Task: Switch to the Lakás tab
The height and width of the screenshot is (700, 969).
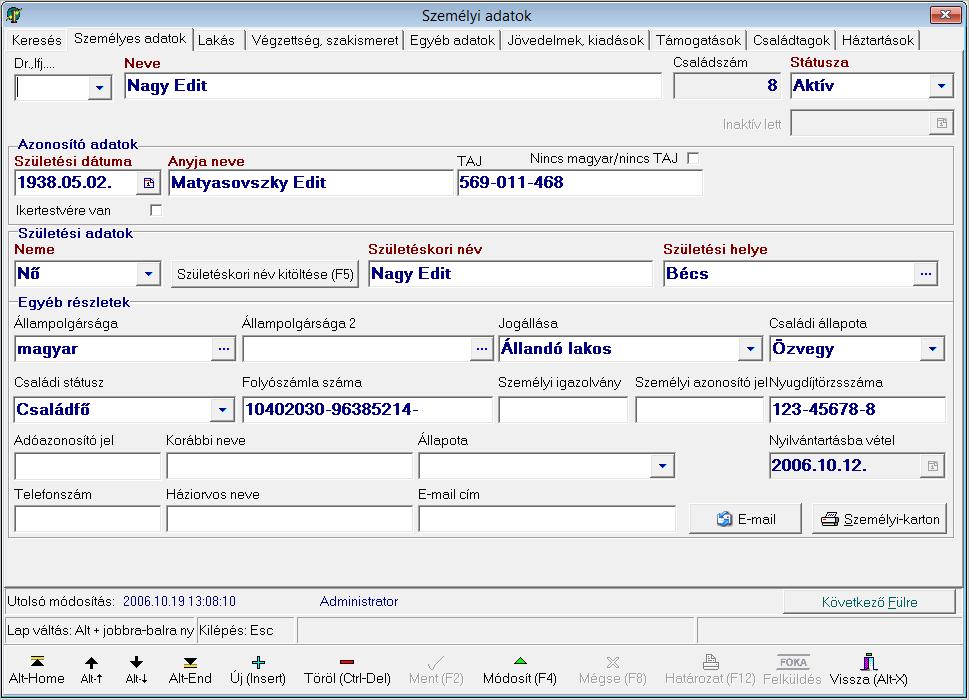Action: pos(216,40)
